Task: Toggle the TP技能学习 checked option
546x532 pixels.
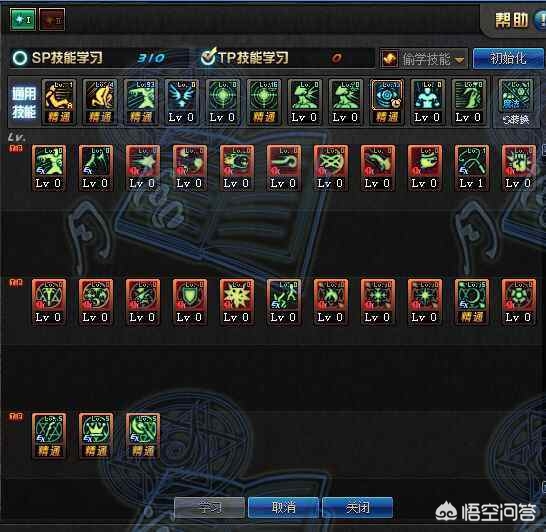Action: [245, 58]
